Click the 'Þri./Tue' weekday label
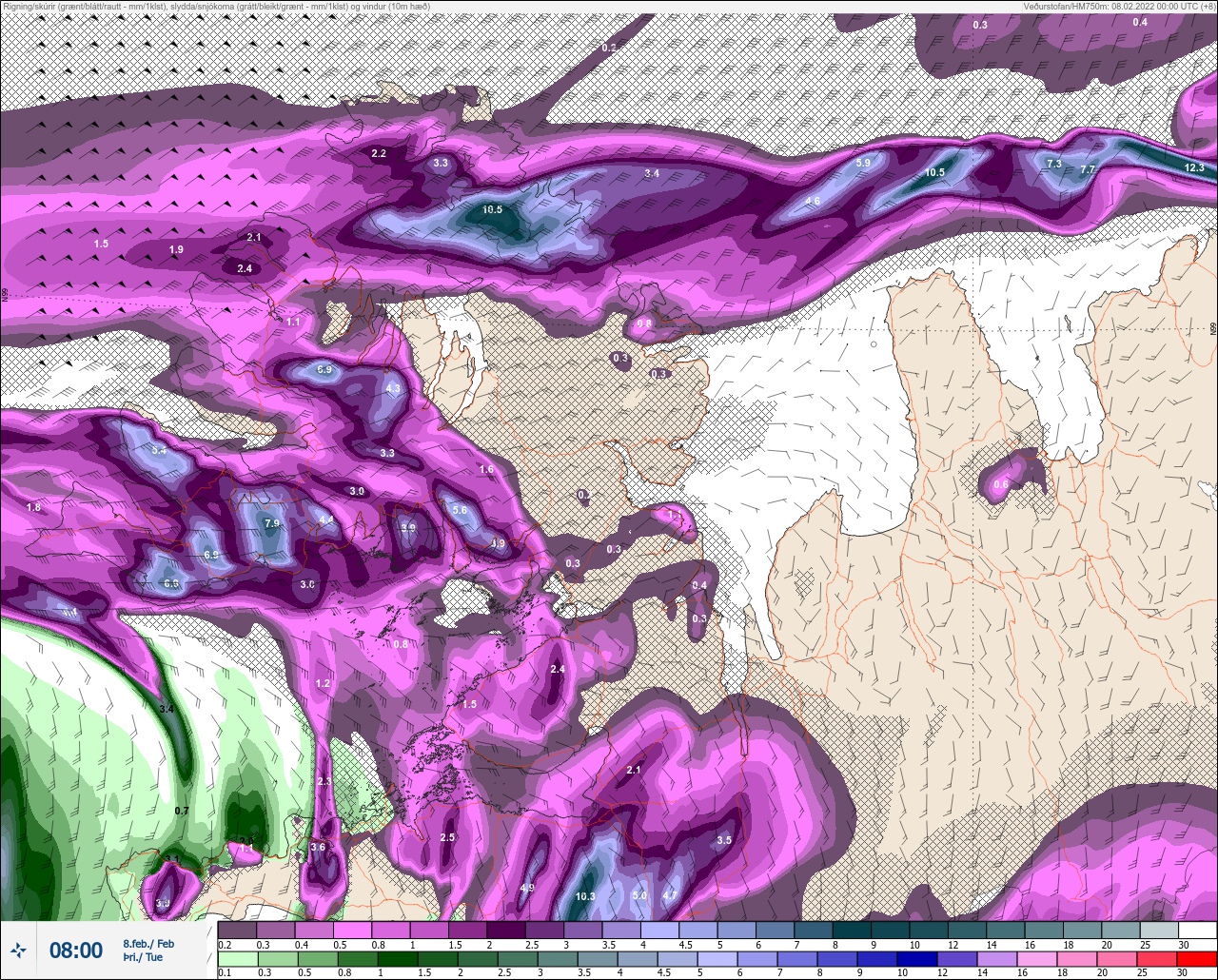Screen dimensions: 1218x980 (141, 956)
